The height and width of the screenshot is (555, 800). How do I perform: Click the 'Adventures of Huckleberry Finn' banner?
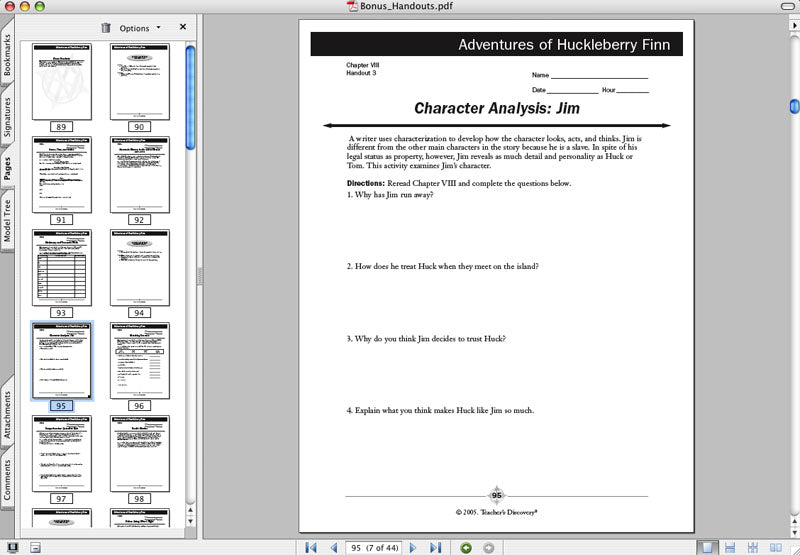point(496,44)
